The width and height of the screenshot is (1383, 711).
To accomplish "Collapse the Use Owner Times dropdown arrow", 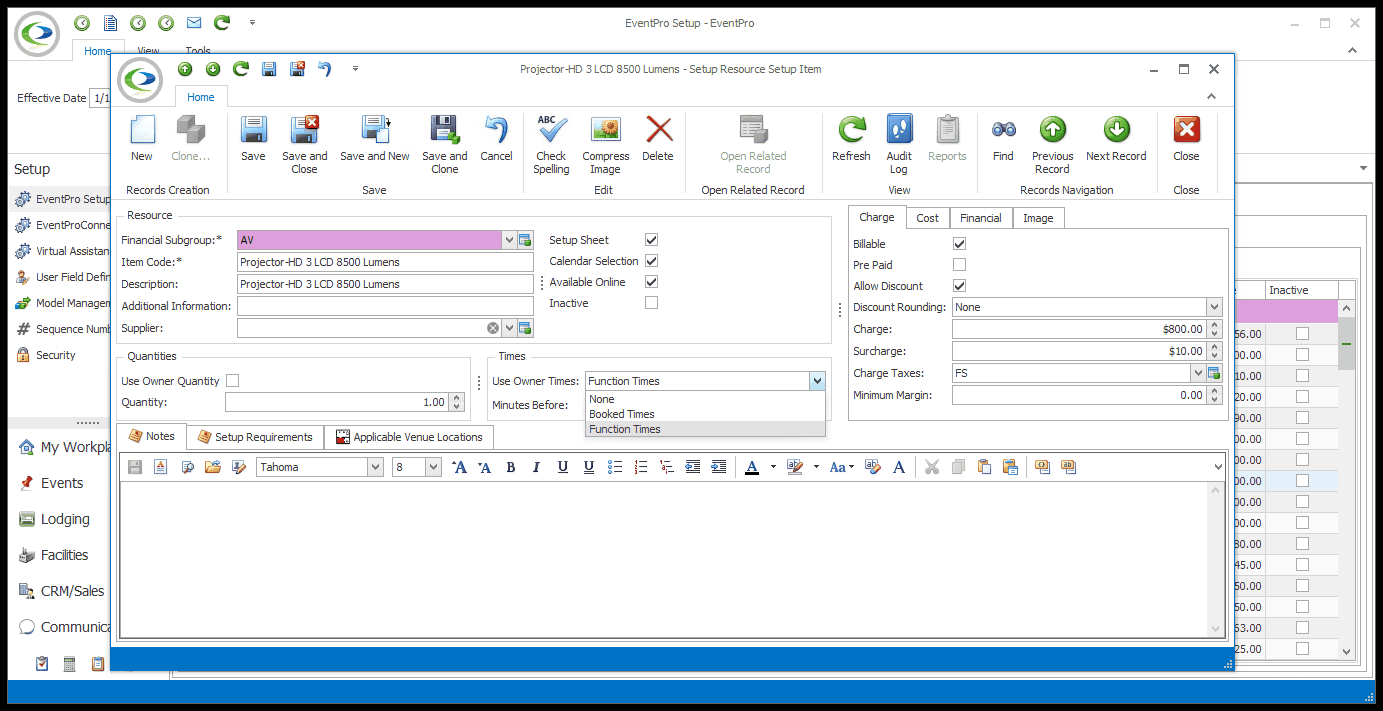I will (818, 381).
